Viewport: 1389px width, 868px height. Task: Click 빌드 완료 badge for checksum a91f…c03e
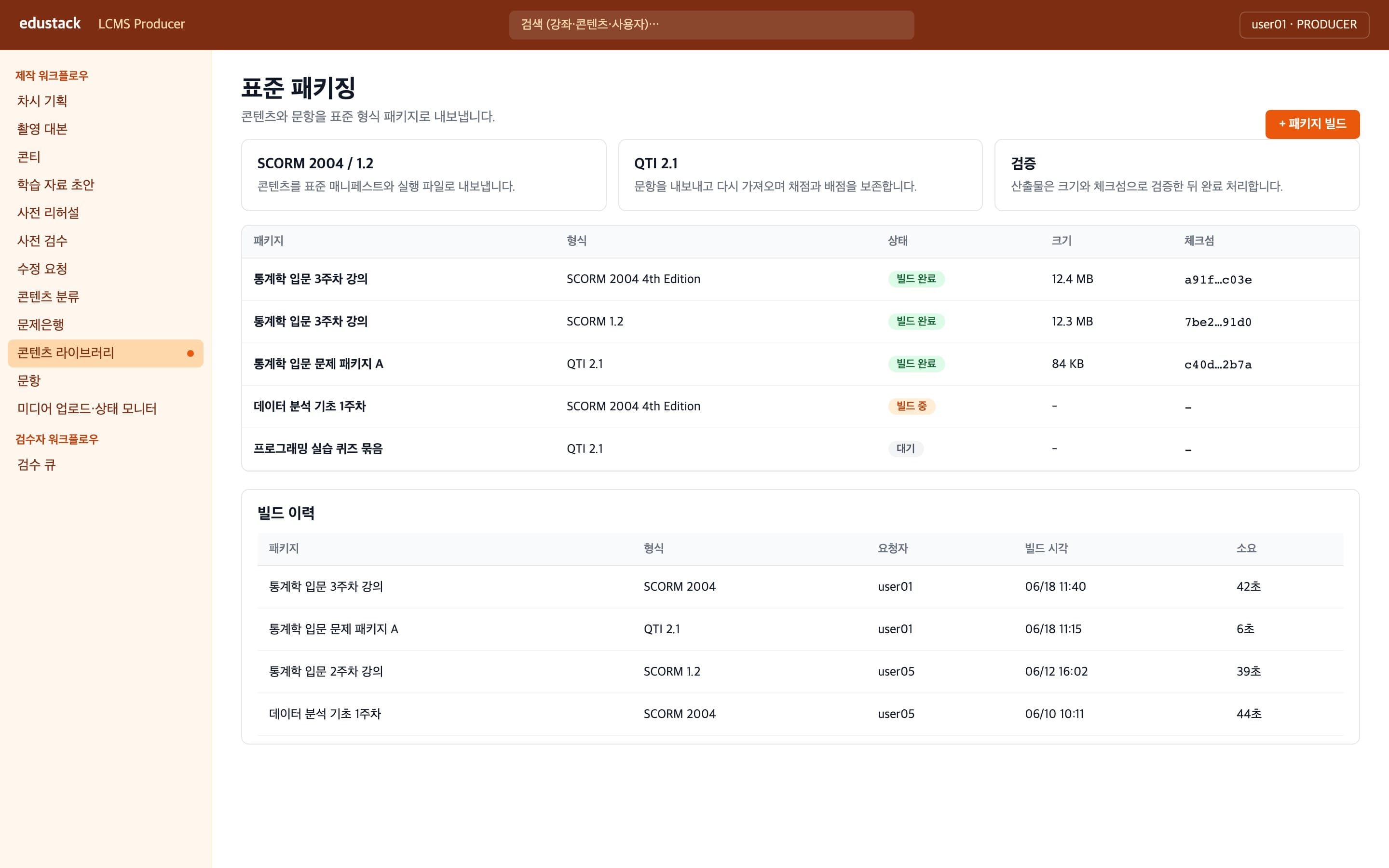coord(916,279)
